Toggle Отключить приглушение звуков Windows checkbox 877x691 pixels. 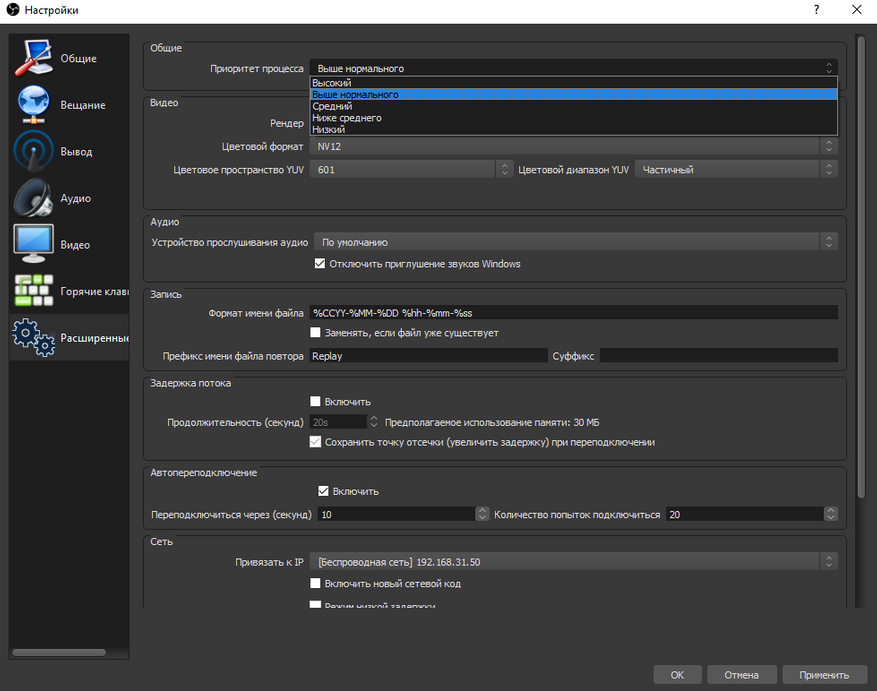320,264
